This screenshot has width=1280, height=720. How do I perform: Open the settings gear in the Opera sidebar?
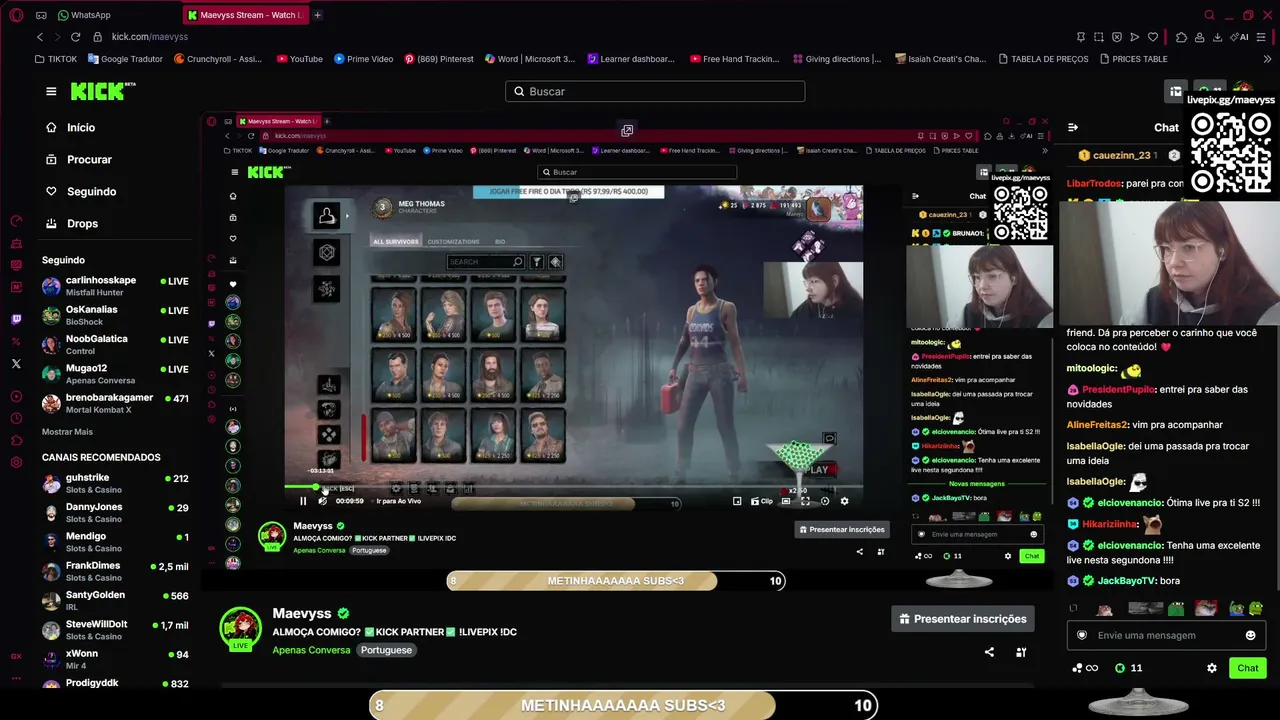click(x=16, y=463)
